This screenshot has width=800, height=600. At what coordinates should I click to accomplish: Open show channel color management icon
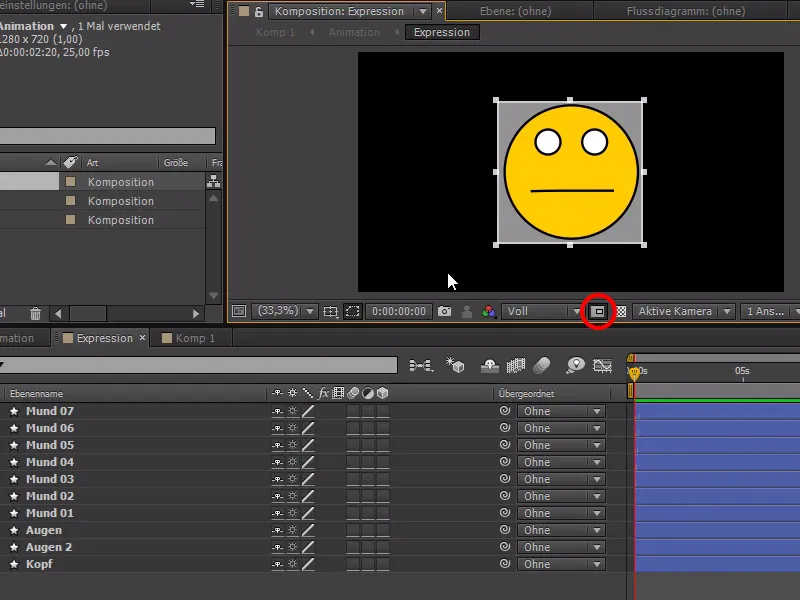(x=488, y=311)
